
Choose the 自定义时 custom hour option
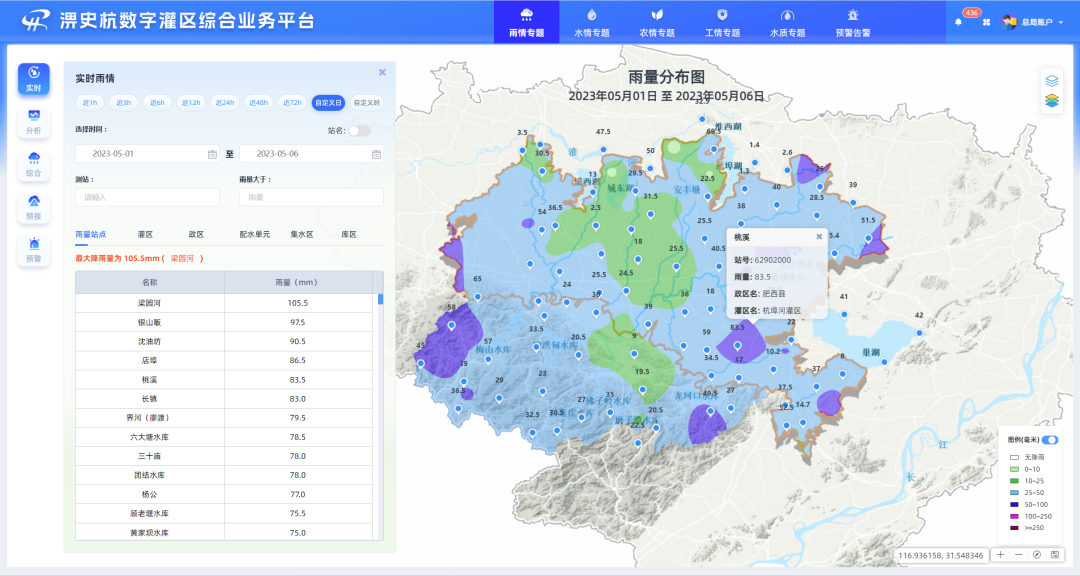[x=366, y=103]
